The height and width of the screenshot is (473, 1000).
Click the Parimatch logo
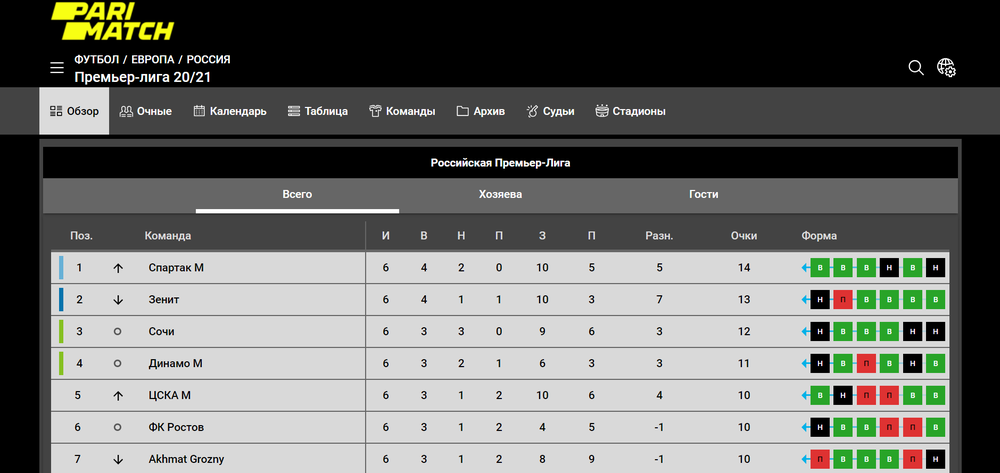(x=112, y=21)
